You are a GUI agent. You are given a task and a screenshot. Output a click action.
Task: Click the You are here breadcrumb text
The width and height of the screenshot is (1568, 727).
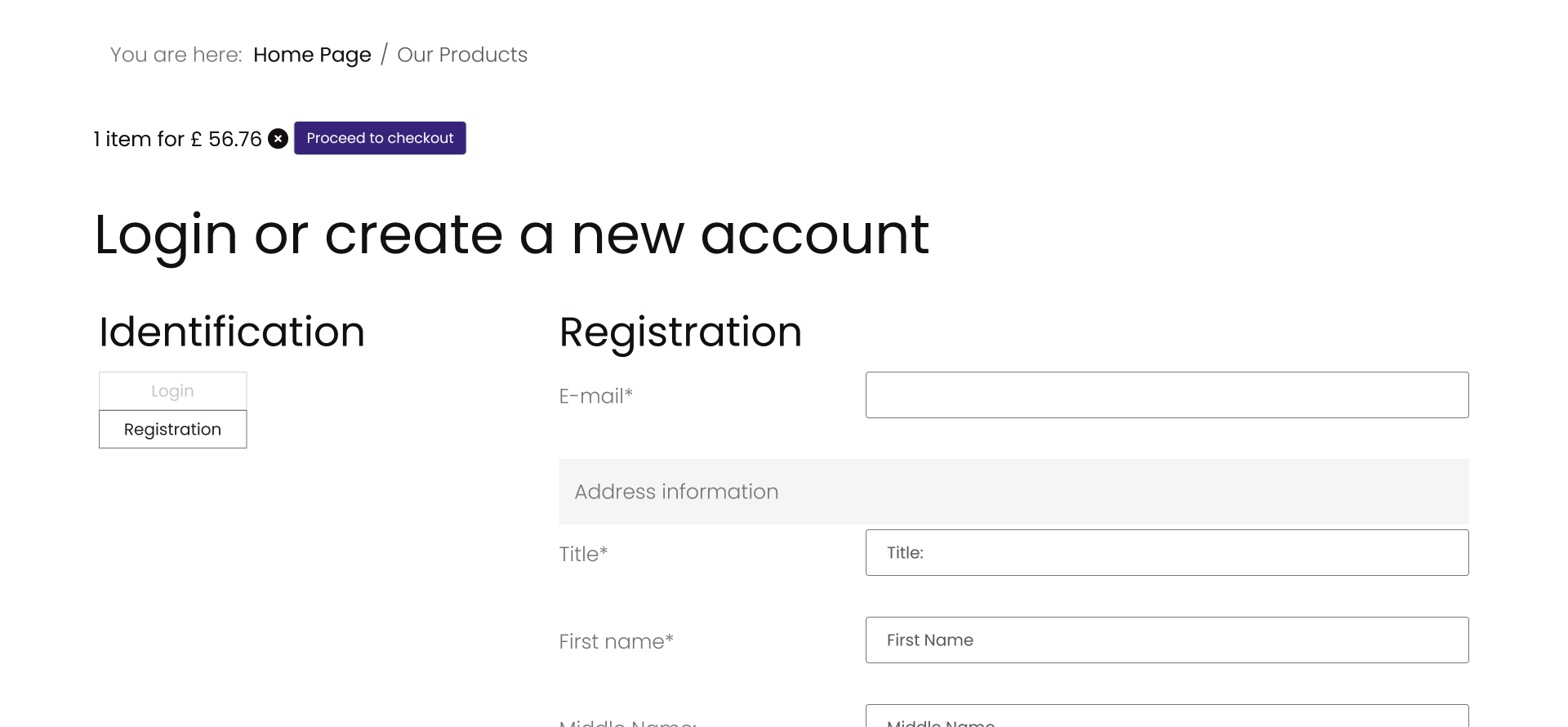pos(176,55)
